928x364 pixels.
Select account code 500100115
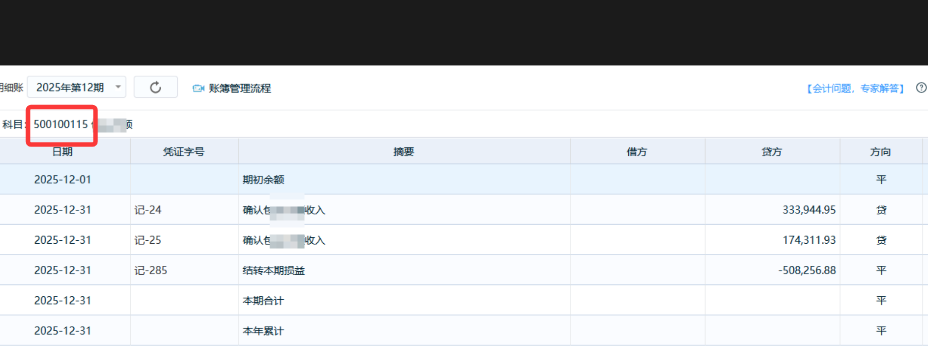pos(61,124)
